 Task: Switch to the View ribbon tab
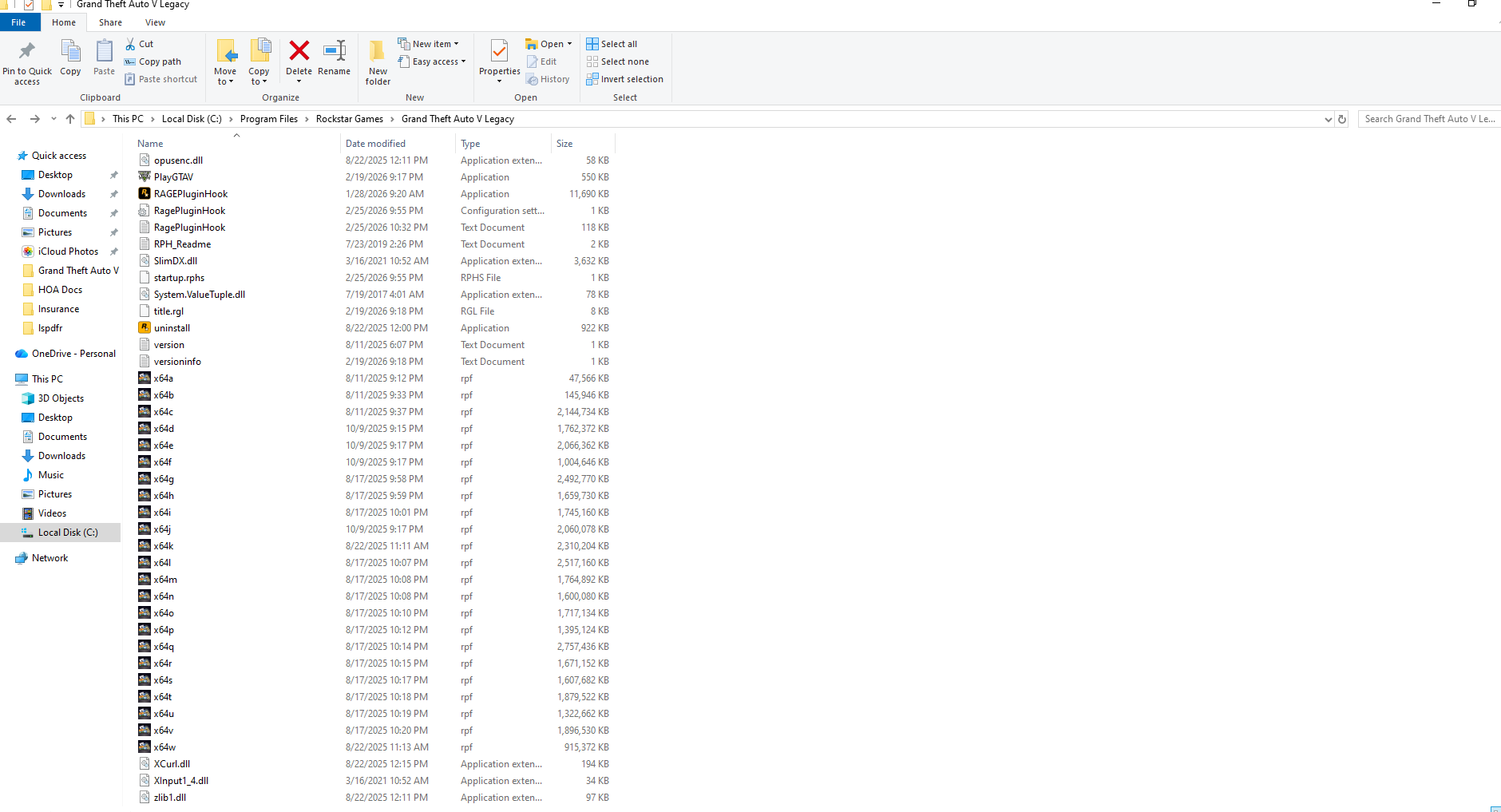tap(155, 22)
